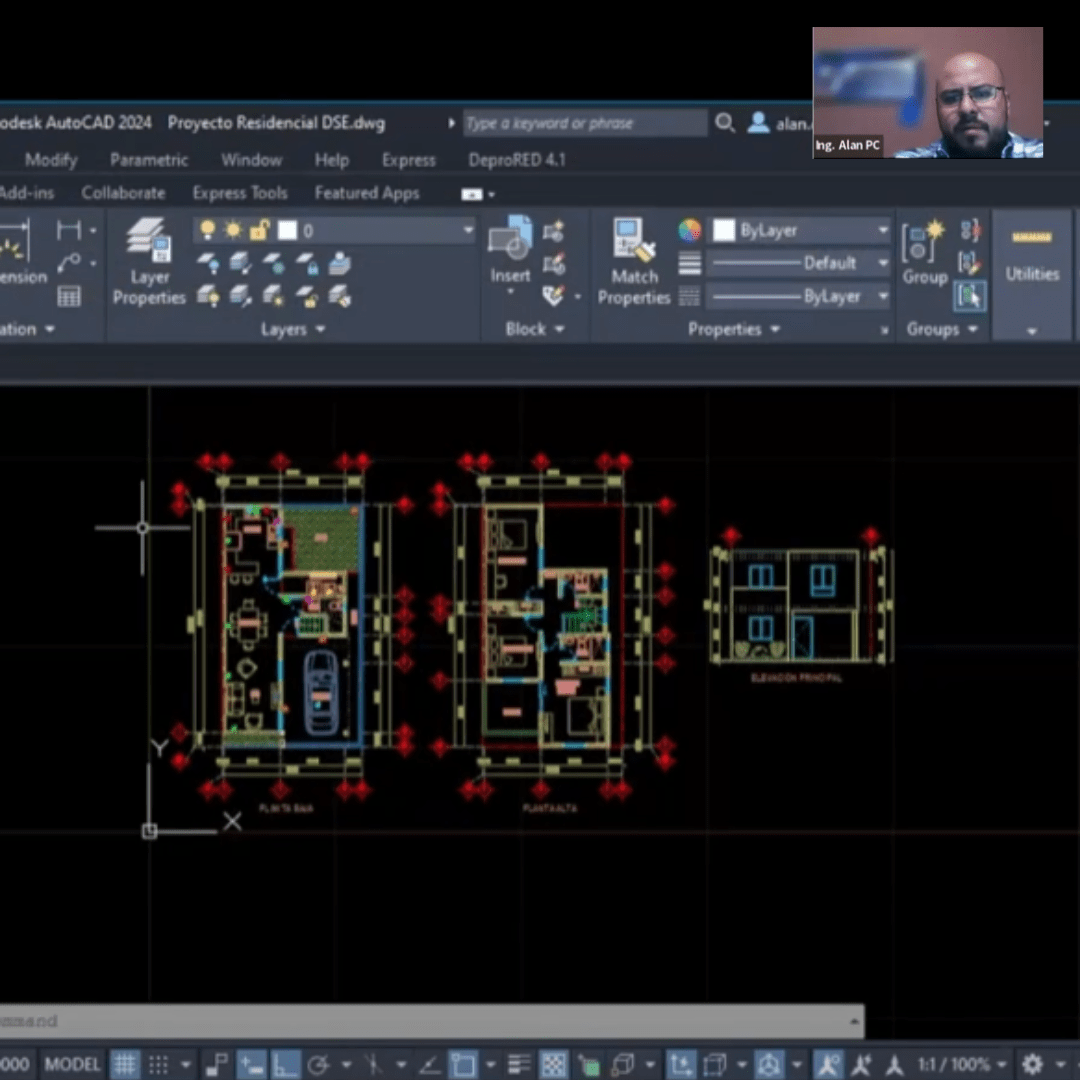This screenshot has width=1080, height=1080.
Task: Open the Utilities measure panel
Action: click(1032, 262)
